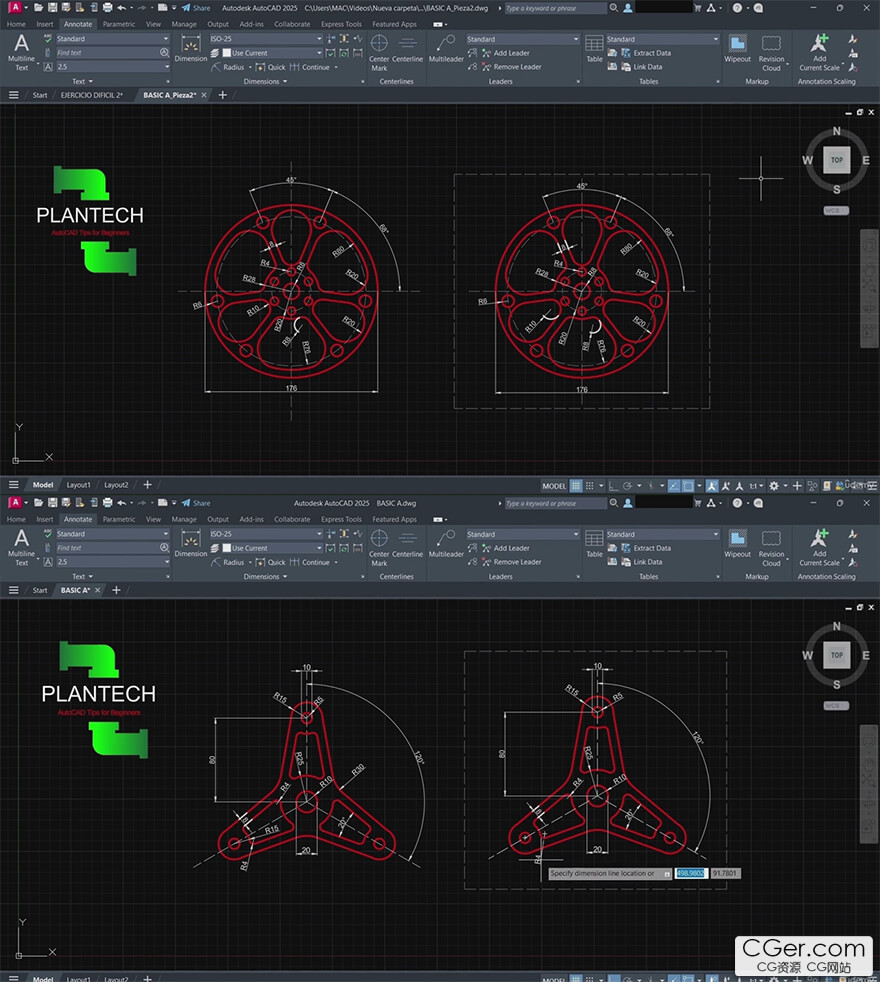Click Radius dimension button in bottom window
Screen dimensions: 880x982
click(229, 562)
